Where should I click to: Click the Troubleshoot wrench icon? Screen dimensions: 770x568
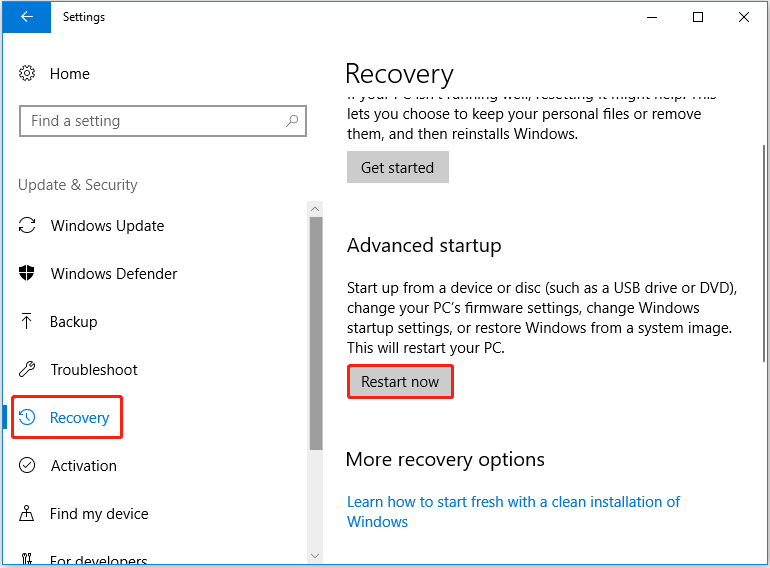(27, 369)
